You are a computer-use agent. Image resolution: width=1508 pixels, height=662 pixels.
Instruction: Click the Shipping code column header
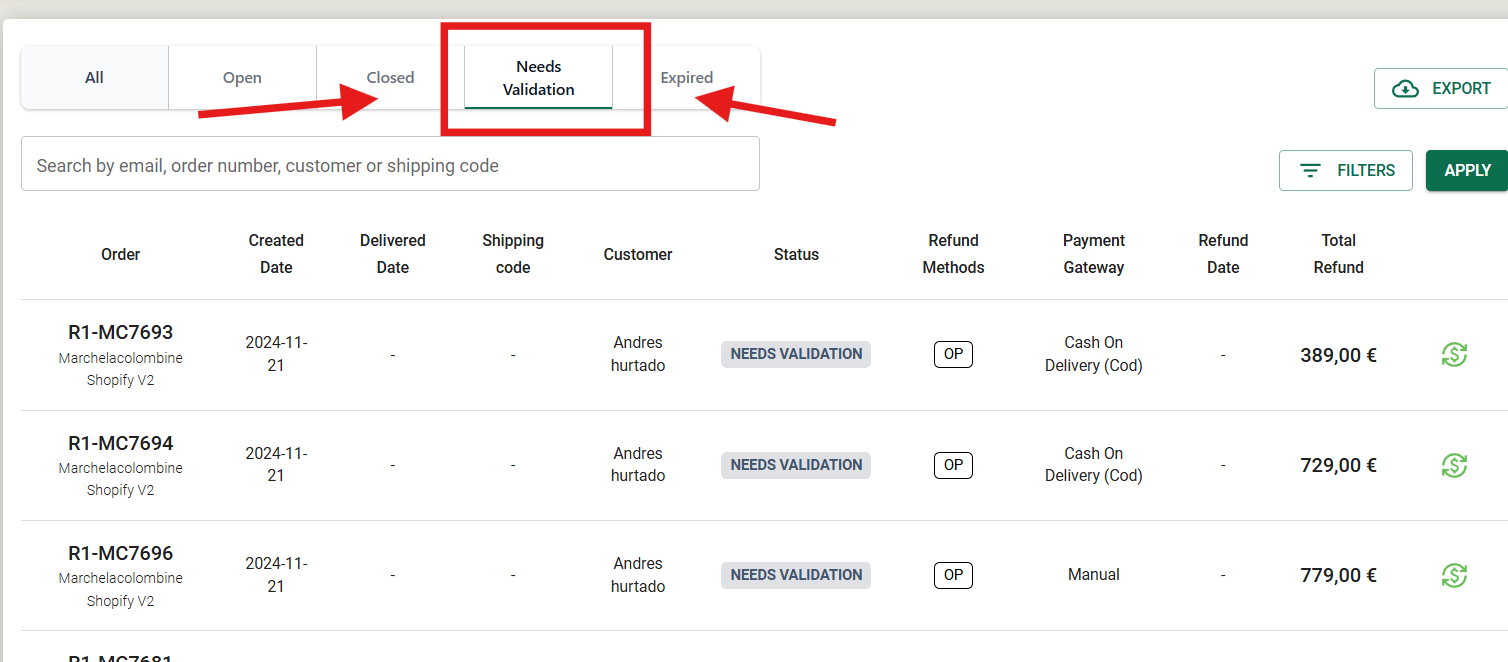[513, 254]
